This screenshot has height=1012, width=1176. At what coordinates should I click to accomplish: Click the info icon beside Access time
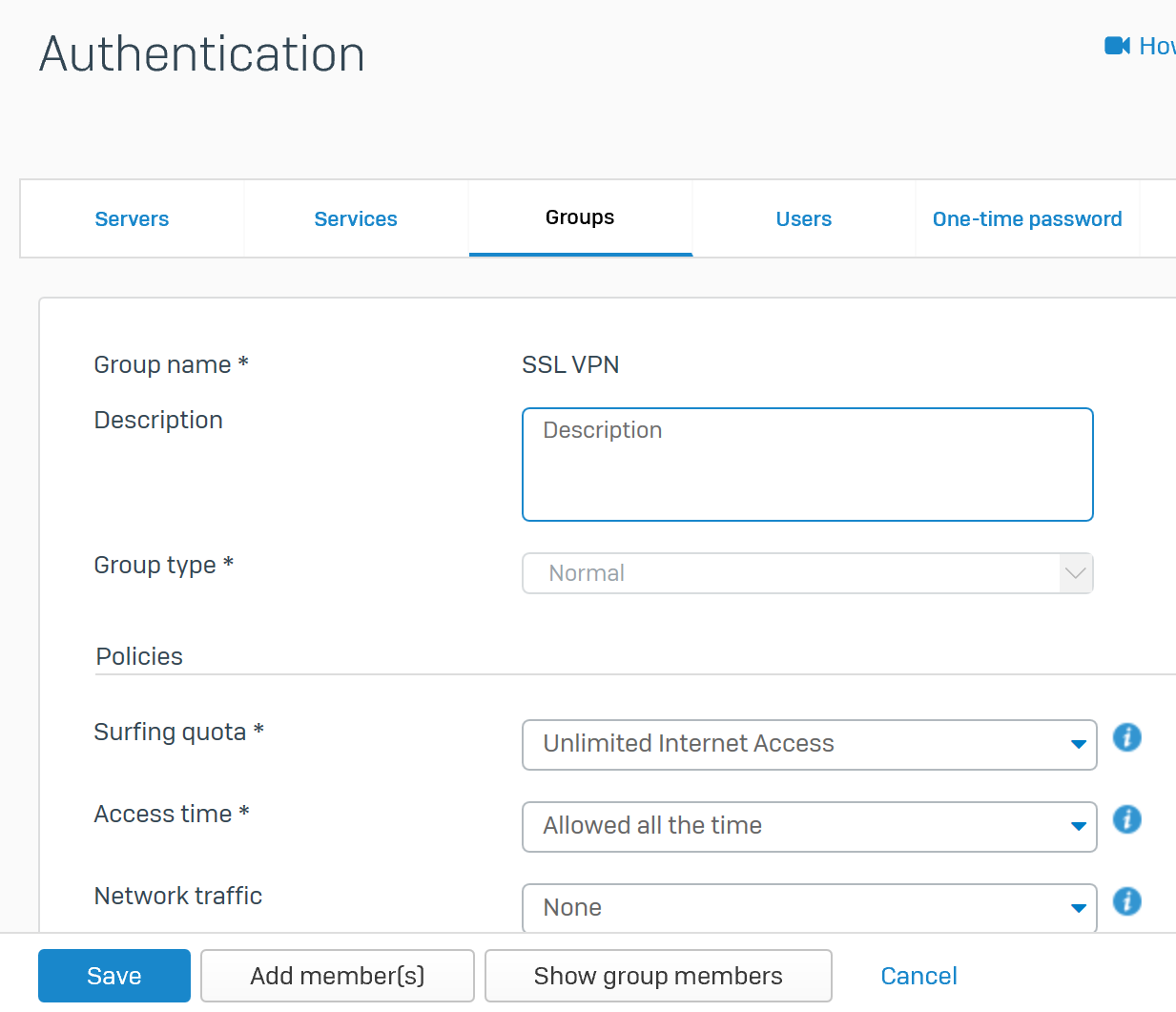pyautogui.click(x=1126, y=819)
